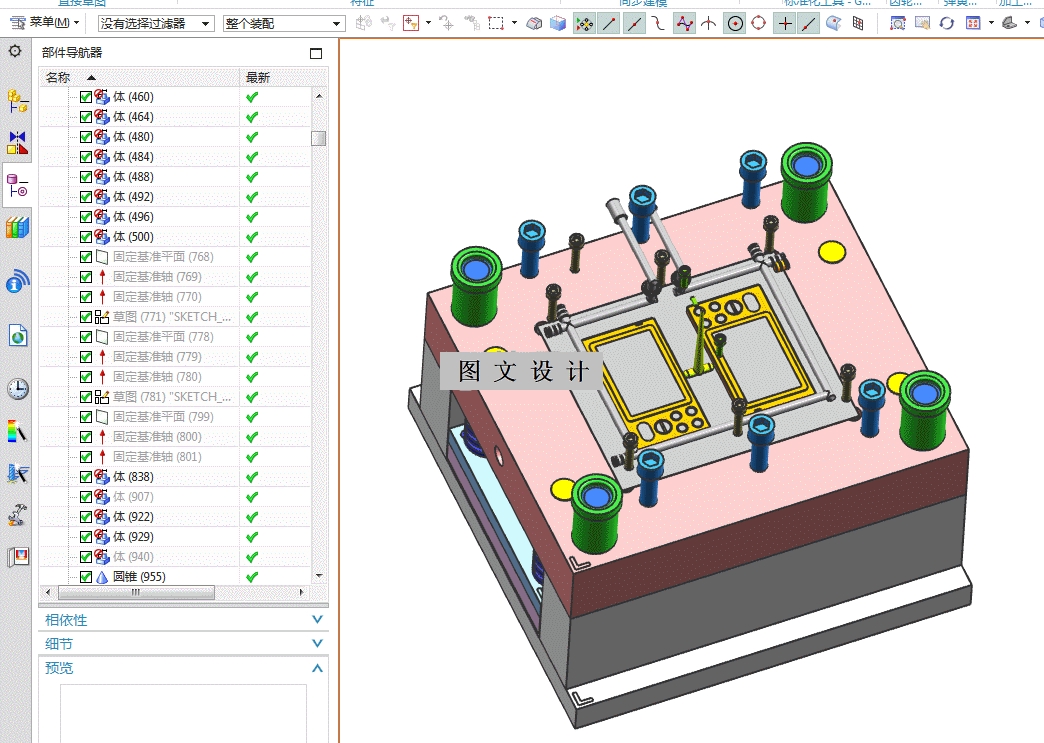Open the History clock icon in sidebar

coord(17,389)
